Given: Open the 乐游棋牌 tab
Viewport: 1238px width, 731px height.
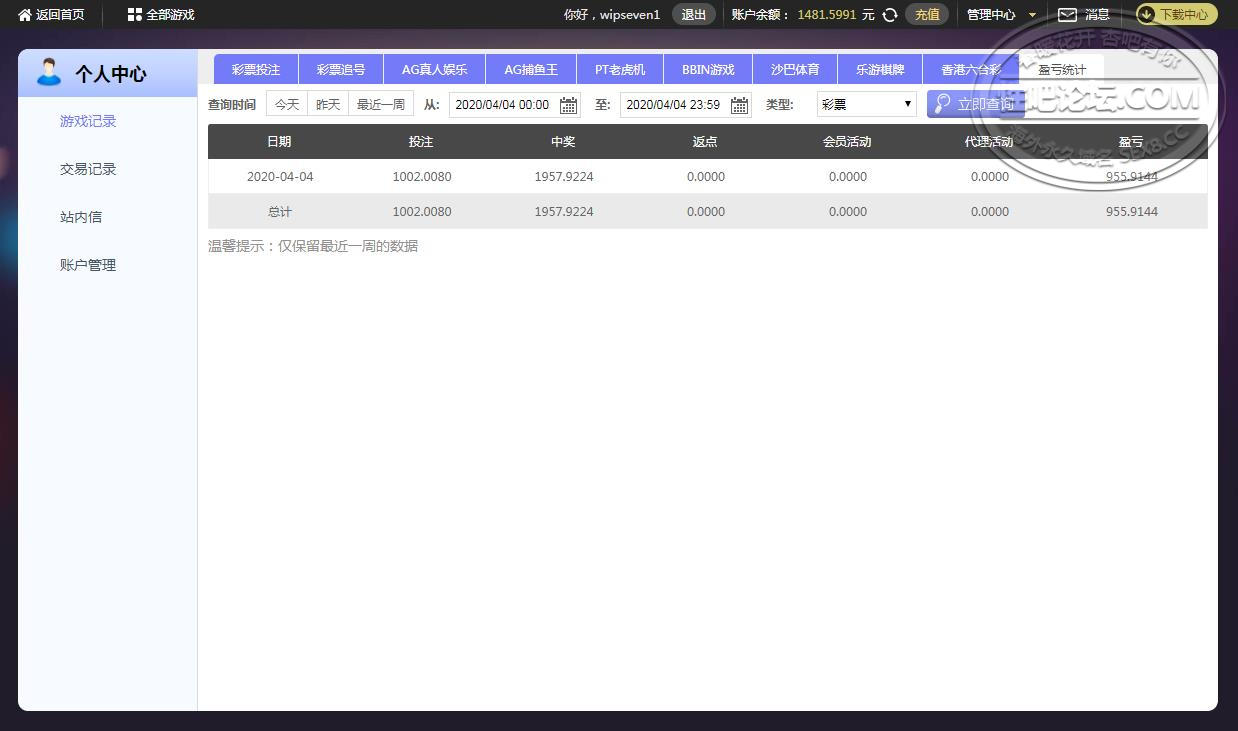Looking at the screenshot, I should pyautogui.click(x=880, y=70).
